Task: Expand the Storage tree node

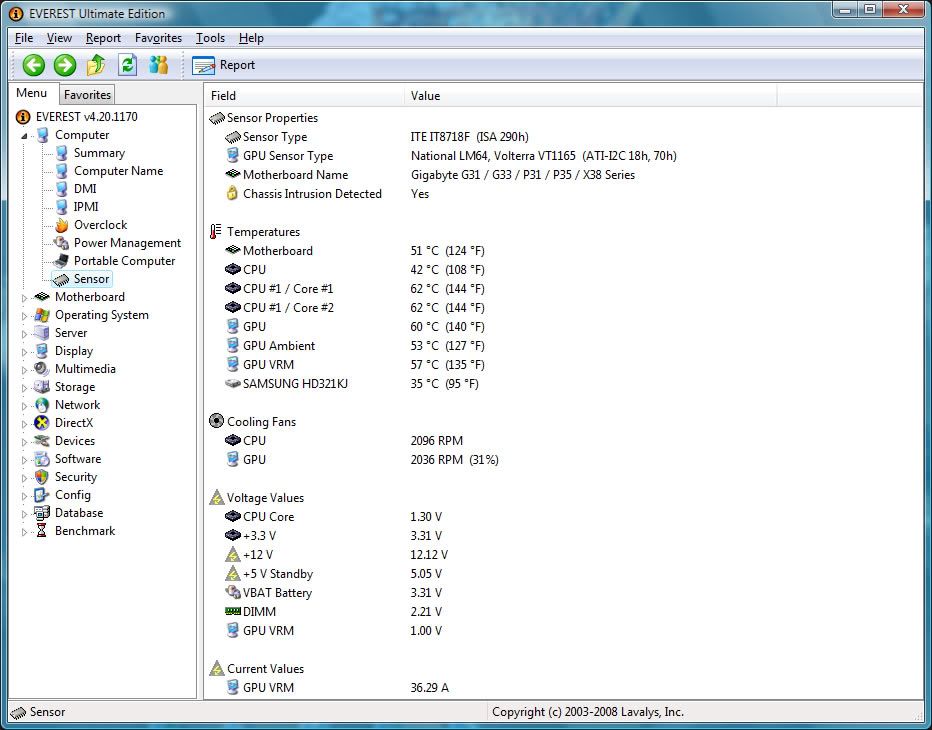Action: (x=26, y=387)
